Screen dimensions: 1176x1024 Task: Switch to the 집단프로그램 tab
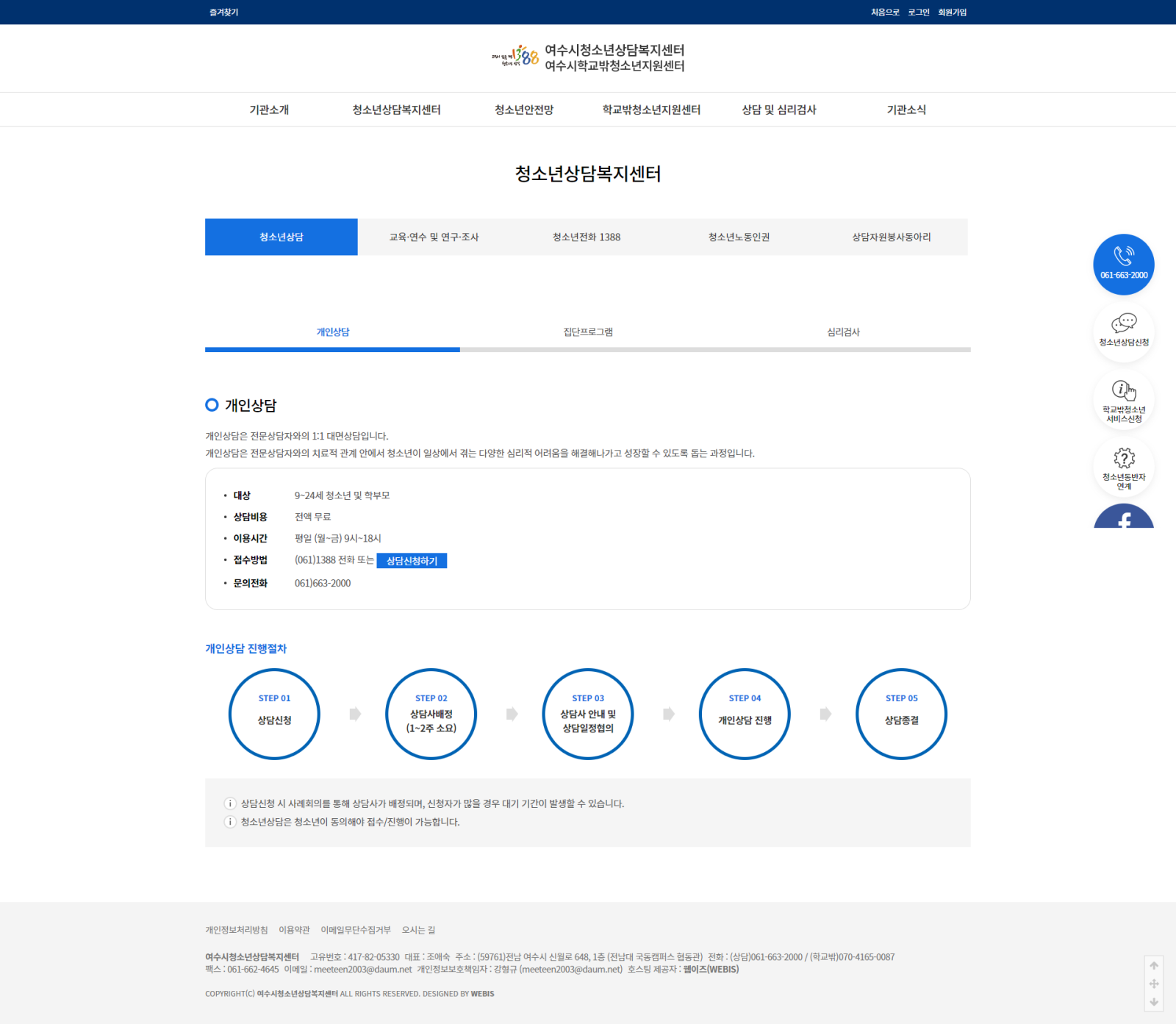[x=588, y=332]
